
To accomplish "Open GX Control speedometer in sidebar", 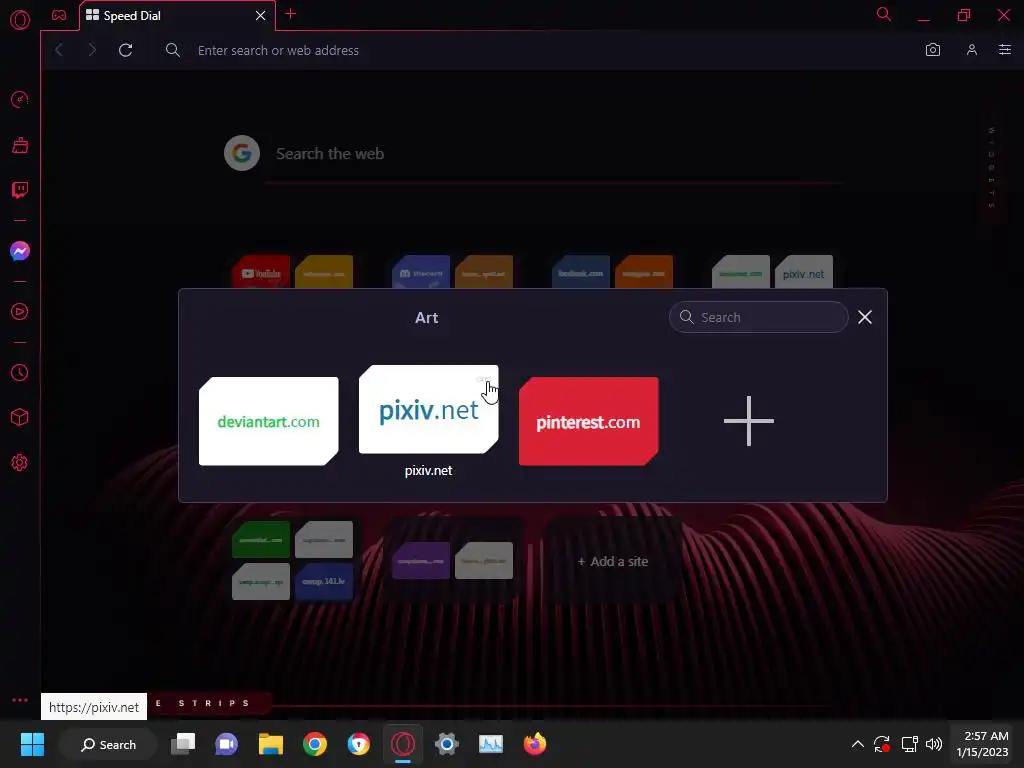I will 20,100.
